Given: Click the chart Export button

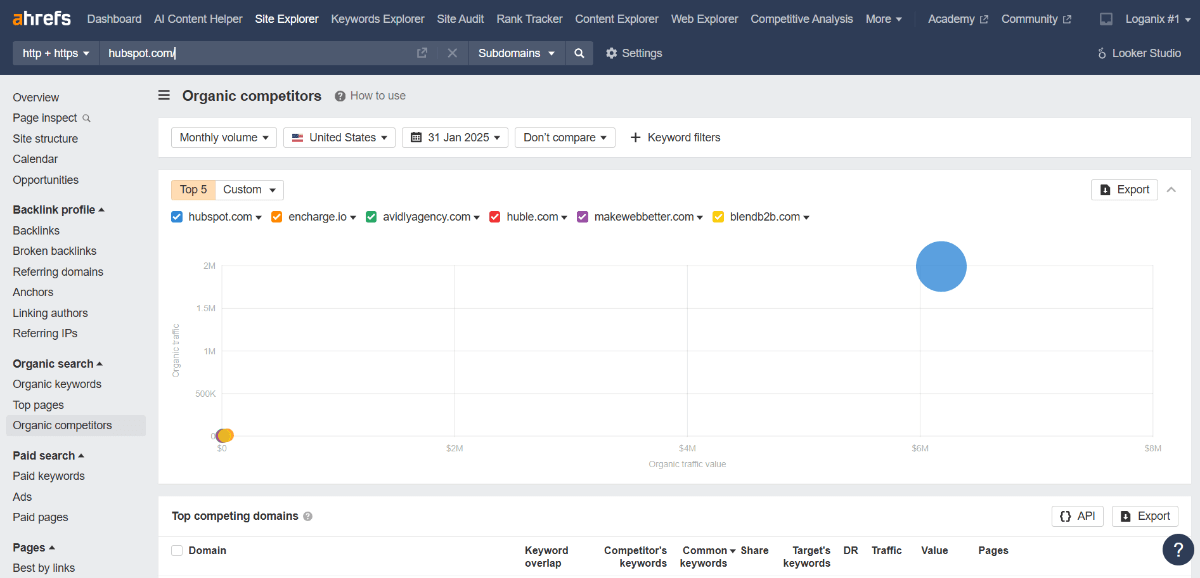Looking at the screenshot, I should point(1124,189).
